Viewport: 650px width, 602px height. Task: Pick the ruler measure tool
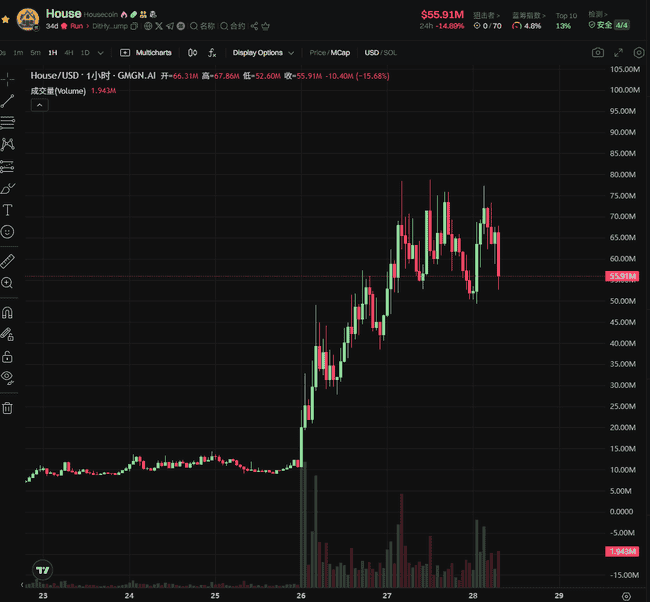pos(8,261)
